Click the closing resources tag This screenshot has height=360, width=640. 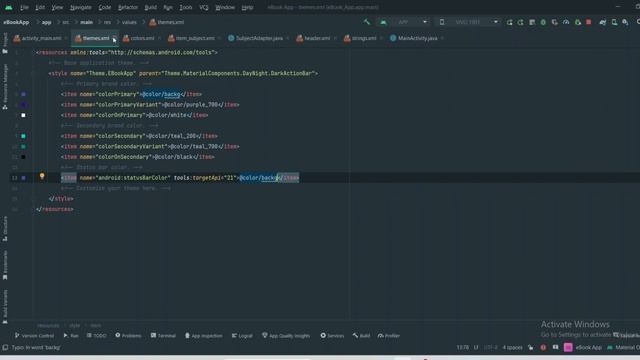pos(55,209)
